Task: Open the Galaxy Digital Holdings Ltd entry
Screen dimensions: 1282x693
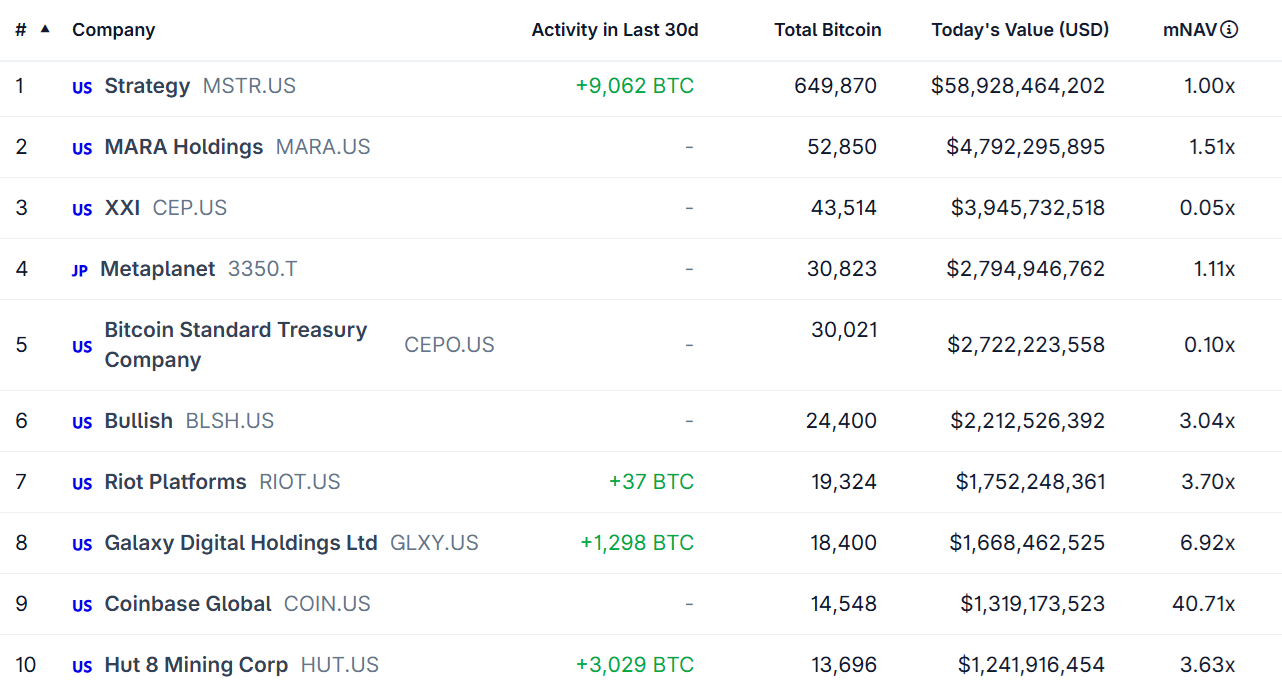Action: coord(240,543)
